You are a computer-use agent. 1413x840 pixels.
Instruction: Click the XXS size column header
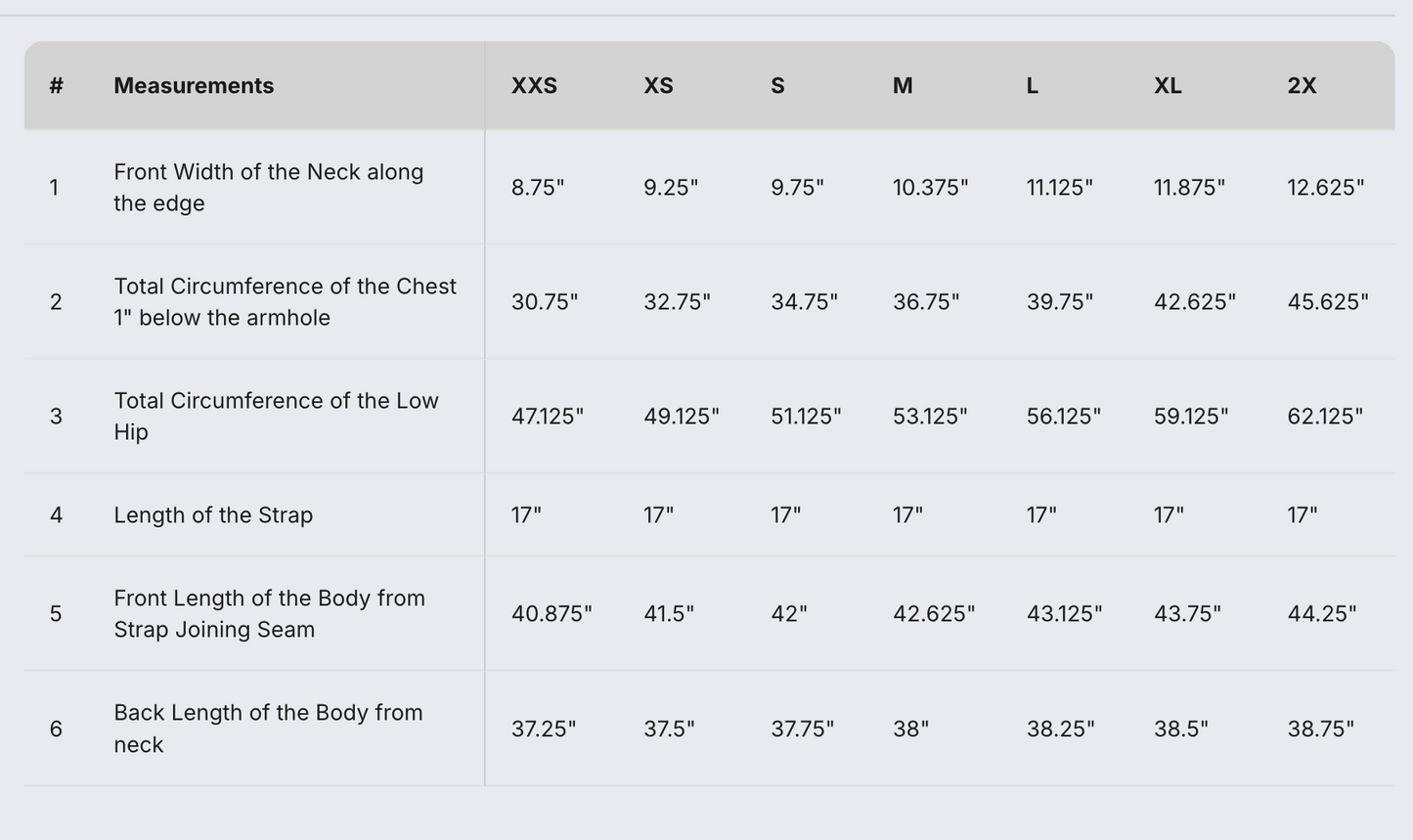[534, 86]
